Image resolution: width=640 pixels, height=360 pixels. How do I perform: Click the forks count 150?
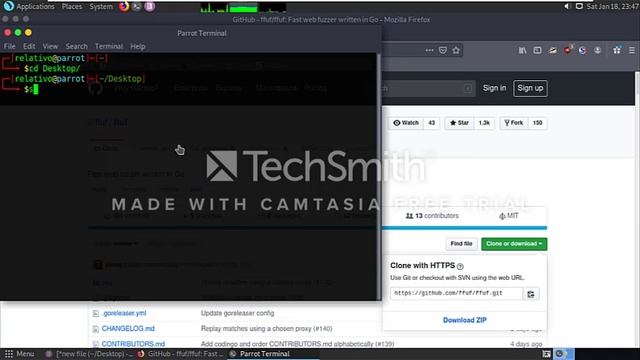click(538, 123)
